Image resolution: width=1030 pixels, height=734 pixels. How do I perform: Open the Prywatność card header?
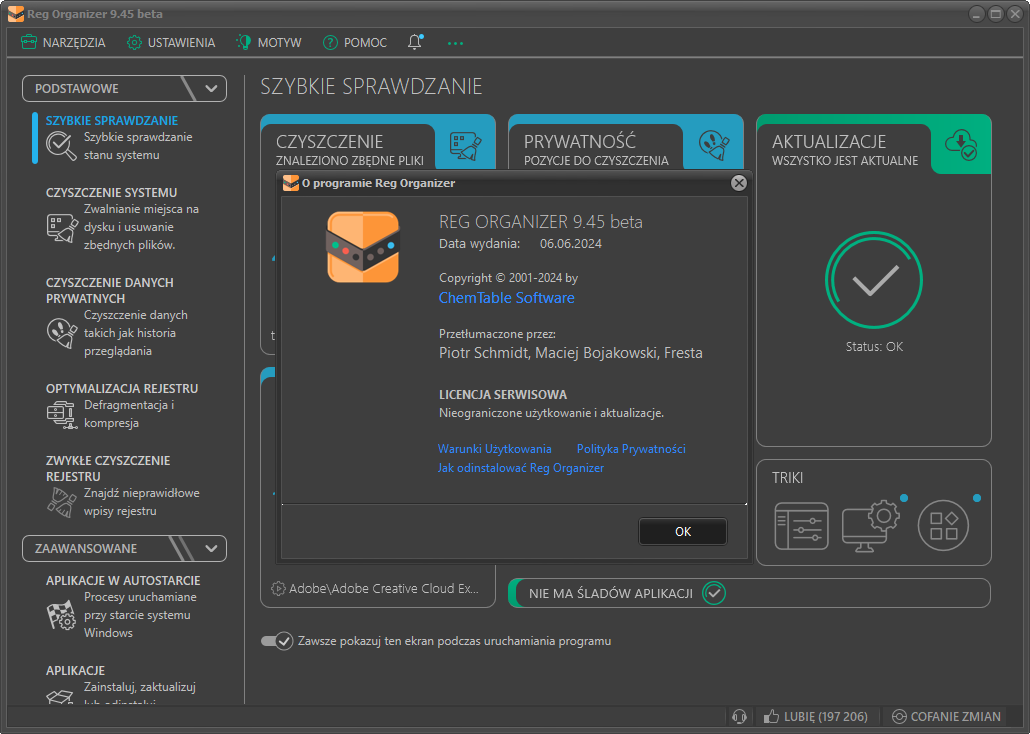(x=596, y=150)
